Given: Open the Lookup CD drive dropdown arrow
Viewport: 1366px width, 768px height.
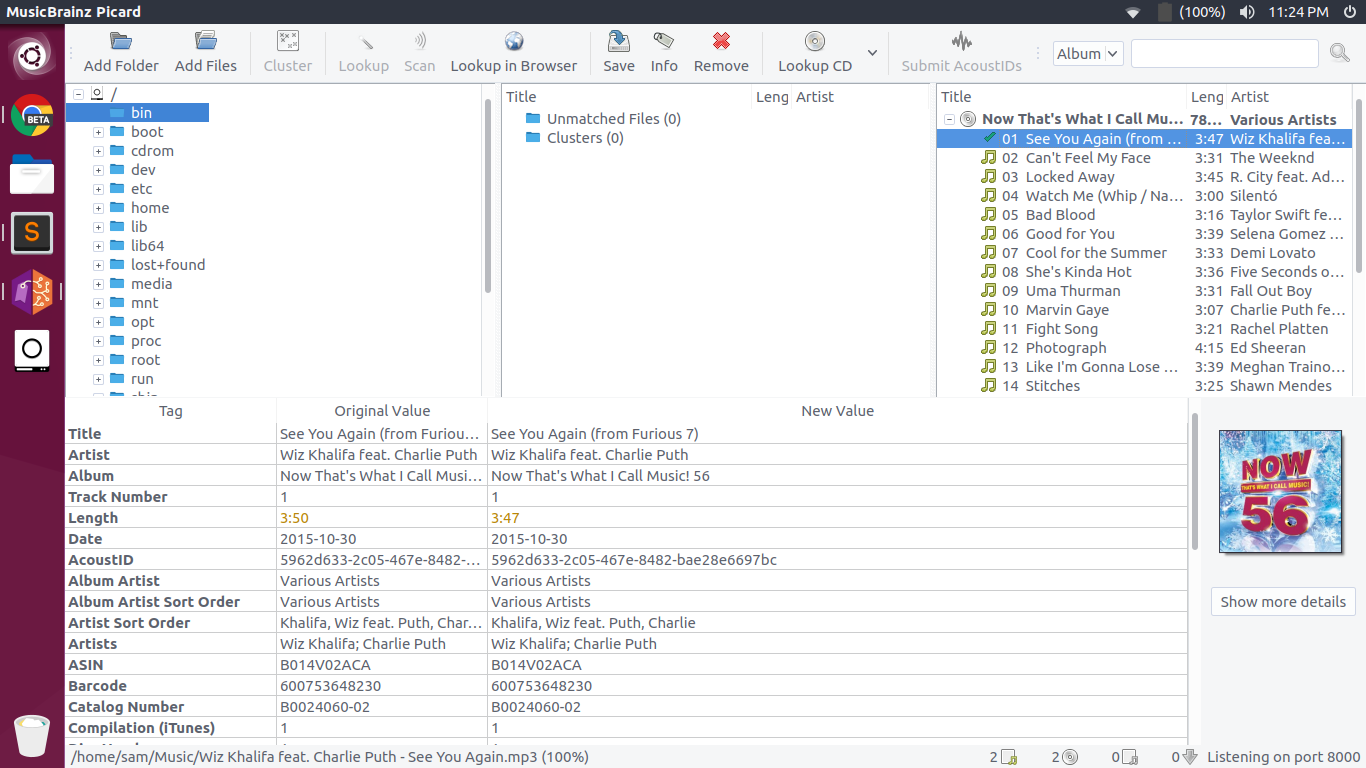Looking at the screenshot, I should [872, 53].
